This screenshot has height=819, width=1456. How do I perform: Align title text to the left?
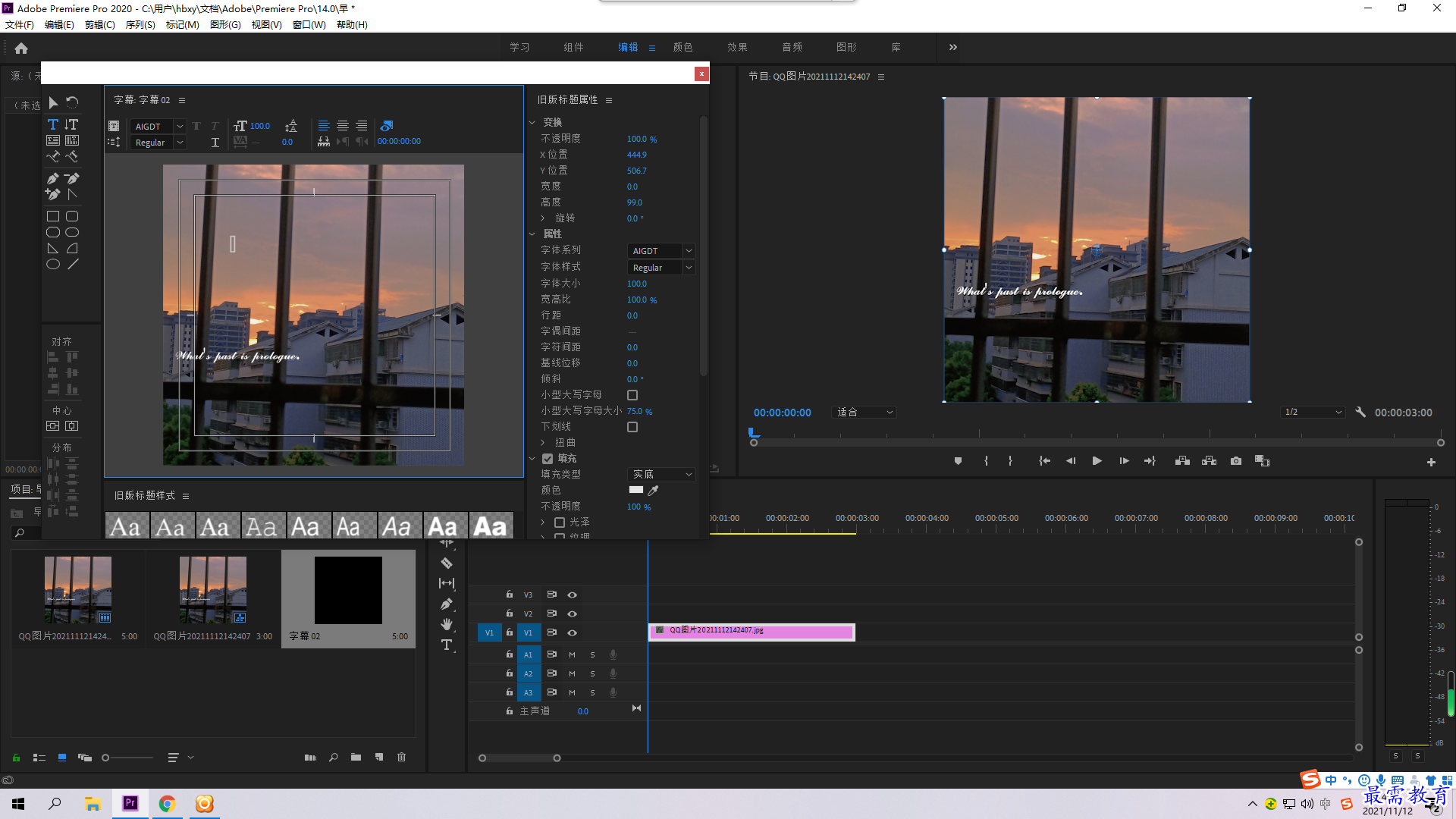tap(324, 126)
